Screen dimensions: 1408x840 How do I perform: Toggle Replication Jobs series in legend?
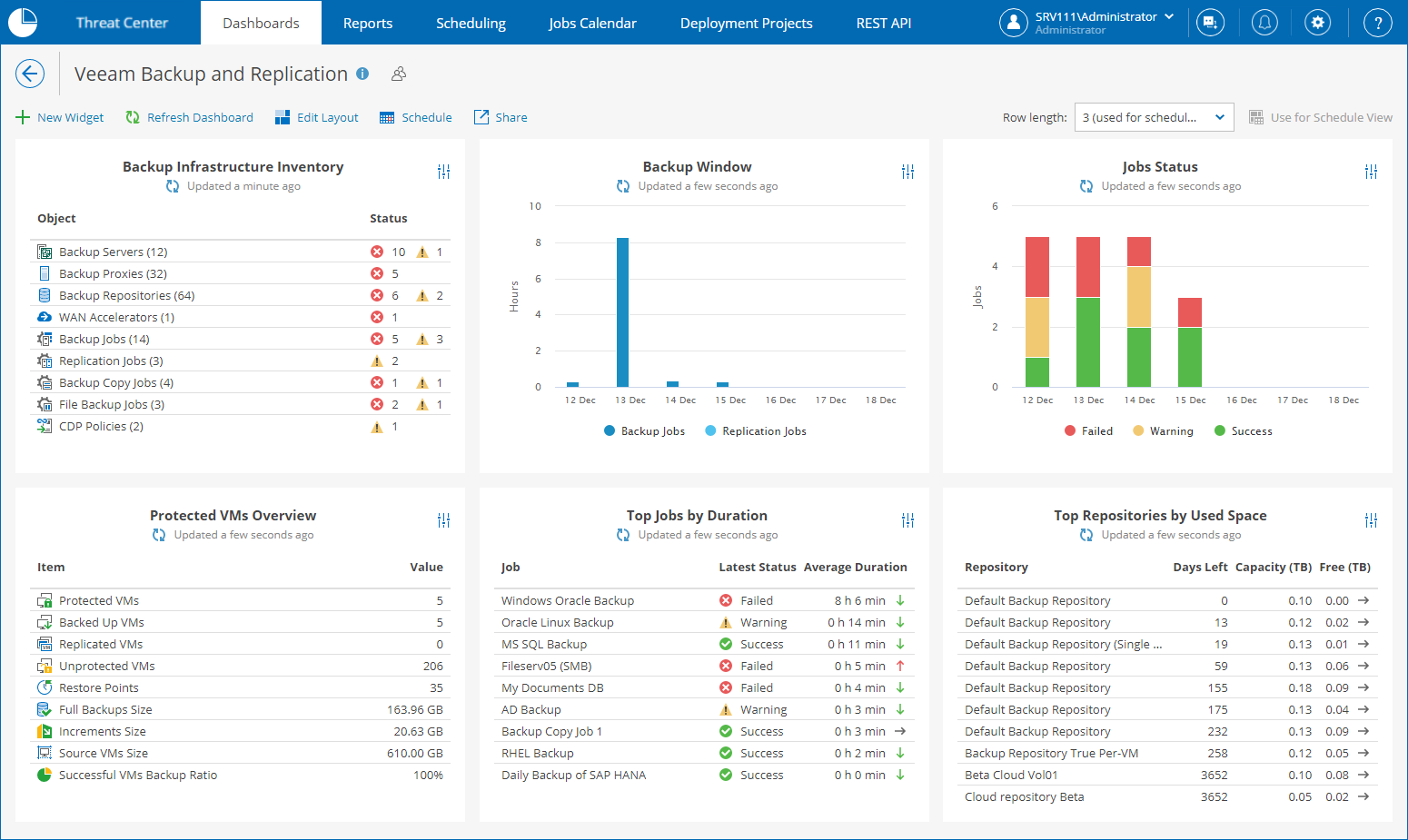[756, 431]
